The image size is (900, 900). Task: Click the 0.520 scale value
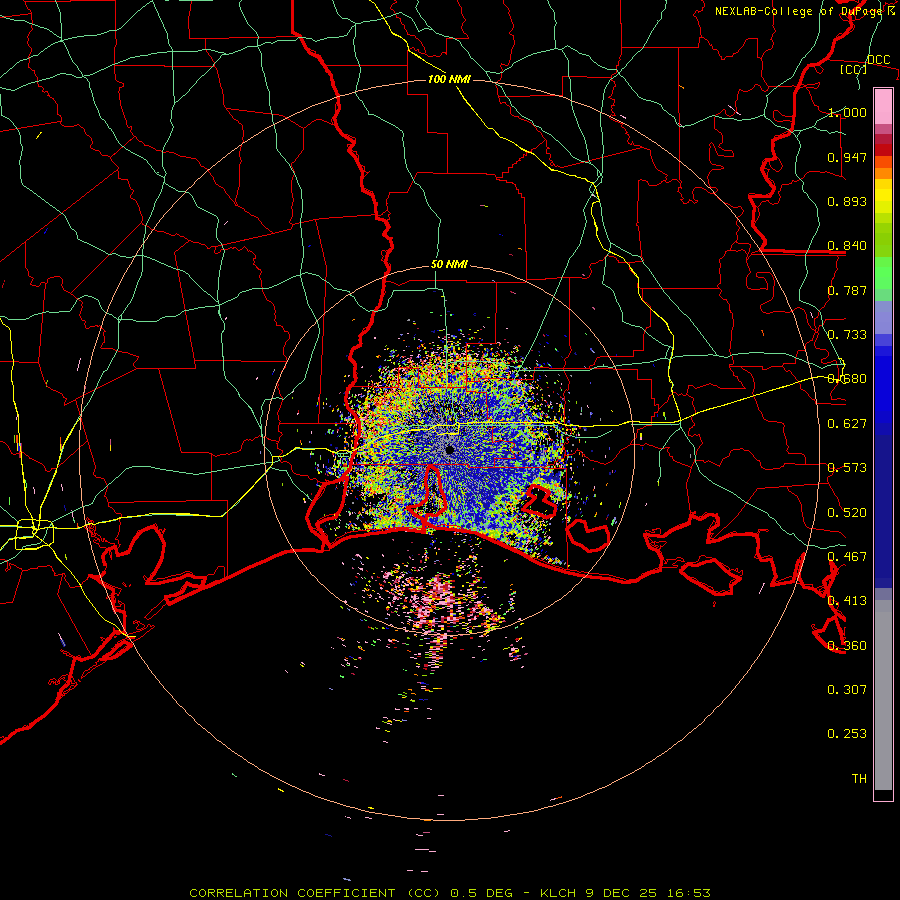click(847, 513)
